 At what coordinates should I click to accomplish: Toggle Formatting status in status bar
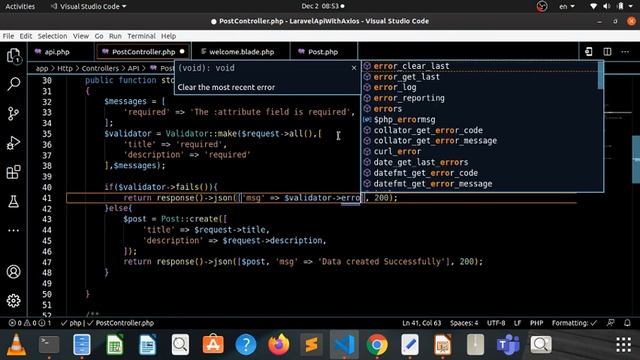pyautogui.click(x=574, y=323)
